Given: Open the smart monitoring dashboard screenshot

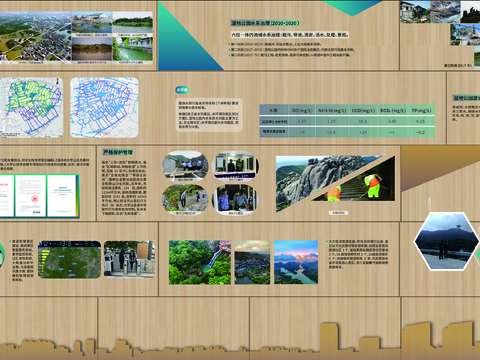Looking at the screenshot, I should coord(69,260).
